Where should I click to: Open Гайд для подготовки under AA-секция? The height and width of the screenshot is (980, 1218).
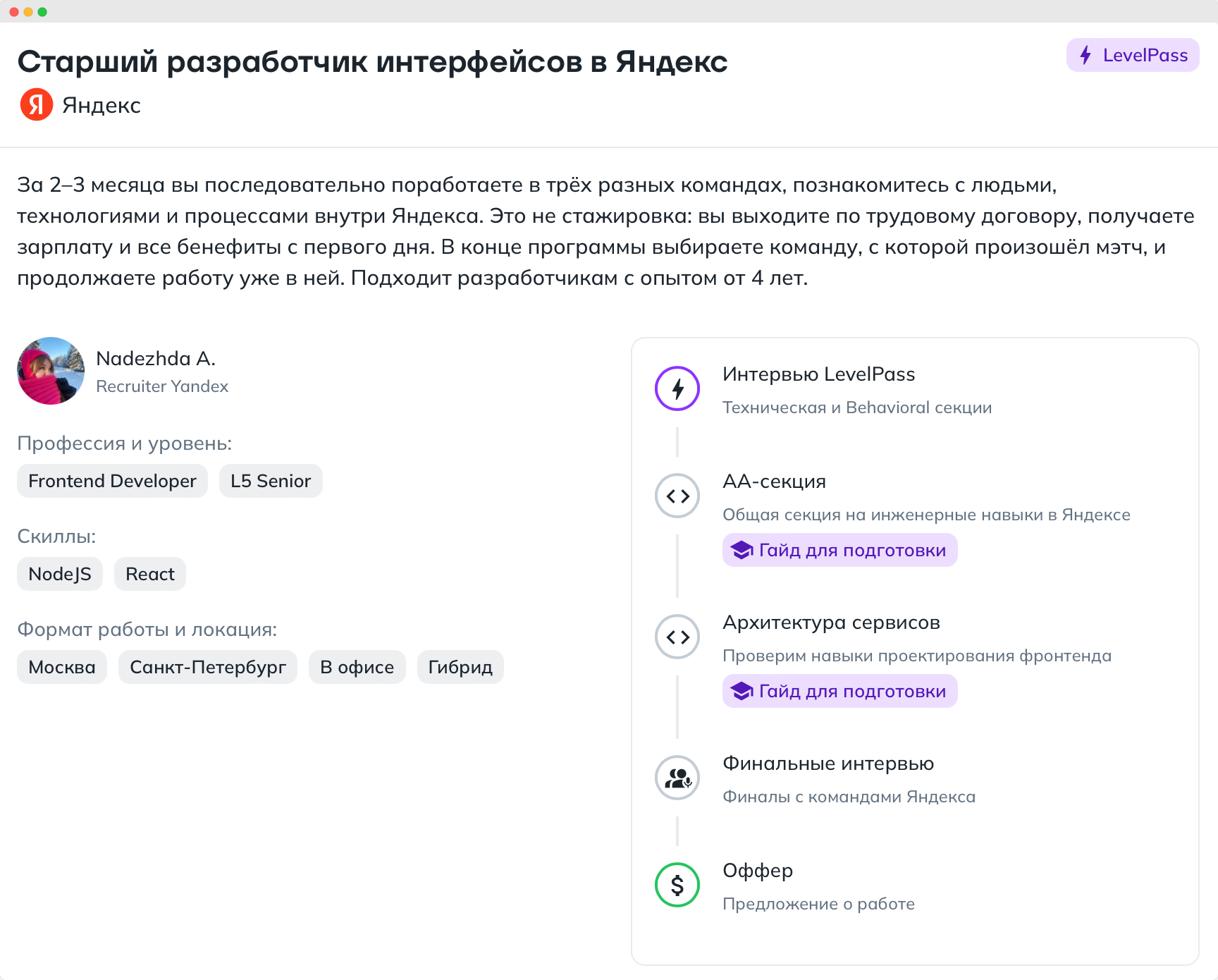pyautogui.click(x=840, y=550)
